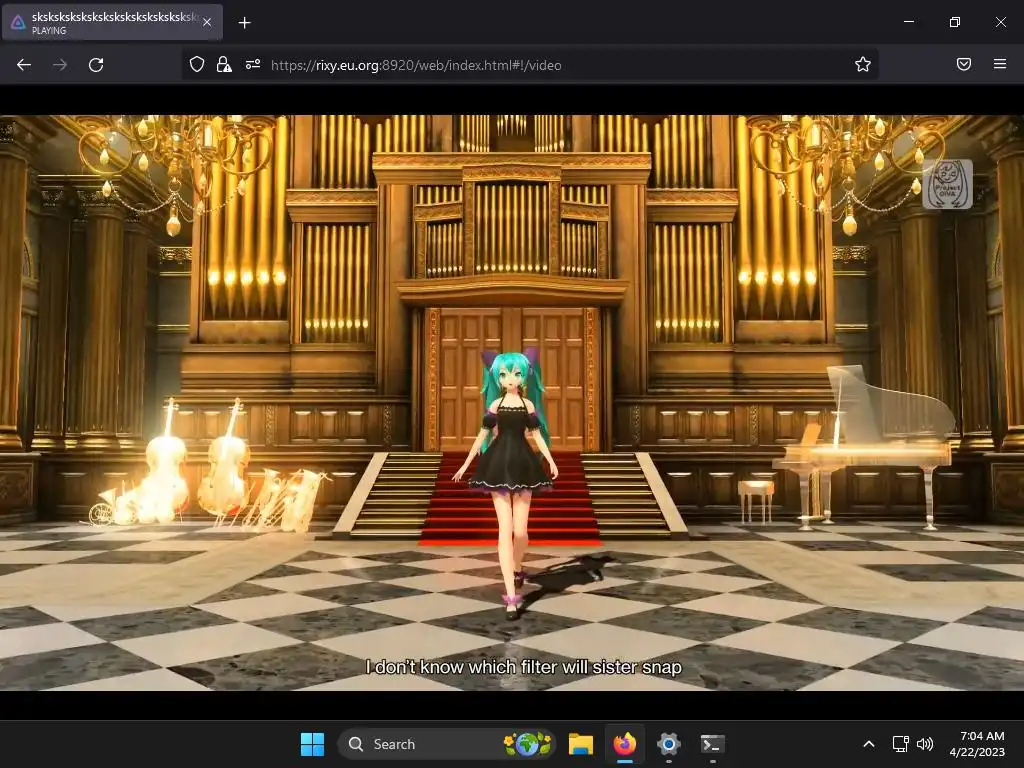The image size is (1024, 768).
Task: Open the clock showing 7:04 AM
Action: [x=977, y=744]
